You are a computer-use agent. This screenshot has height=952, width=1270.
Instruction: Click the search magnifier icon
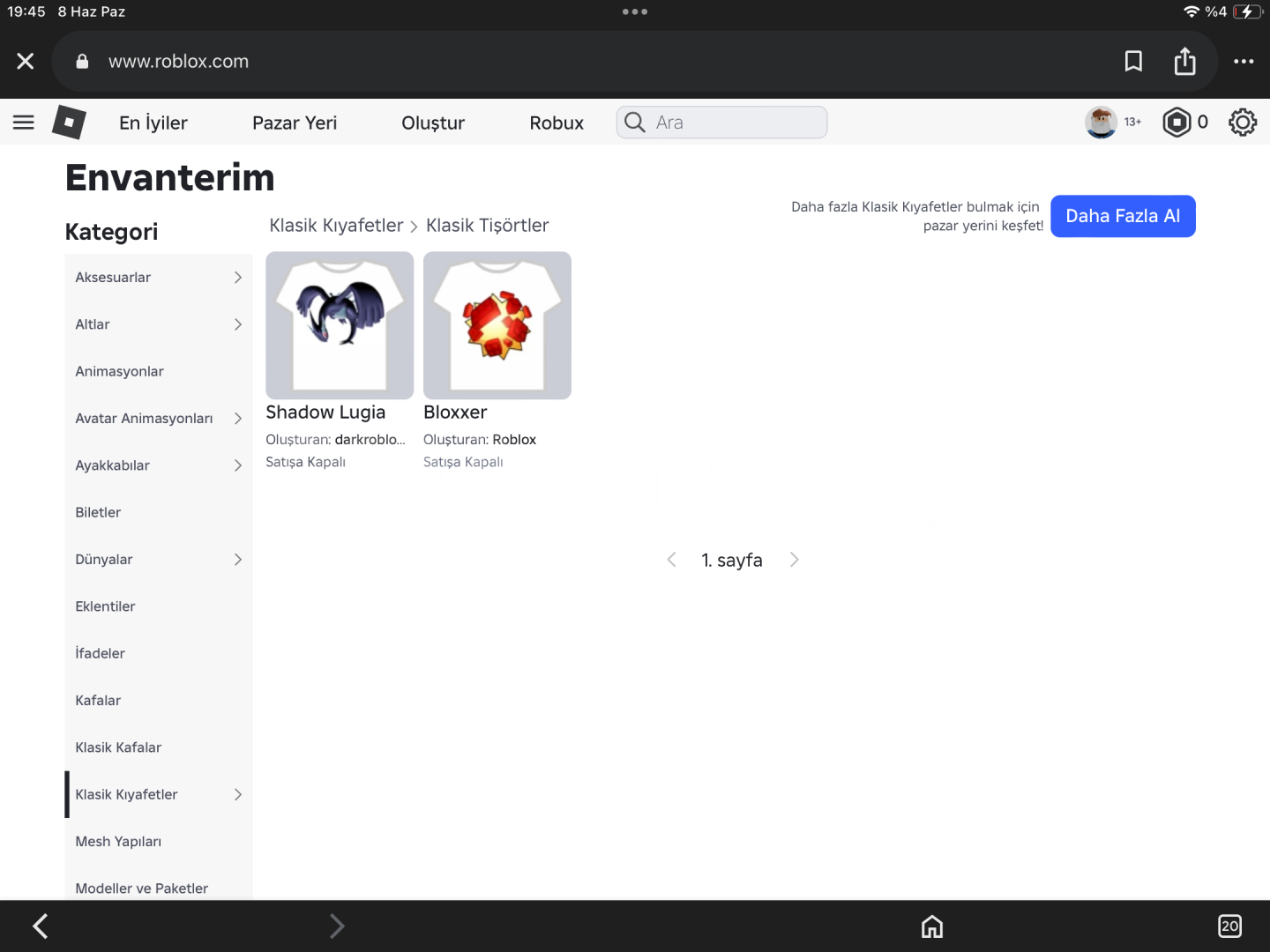tap(635, 123)
